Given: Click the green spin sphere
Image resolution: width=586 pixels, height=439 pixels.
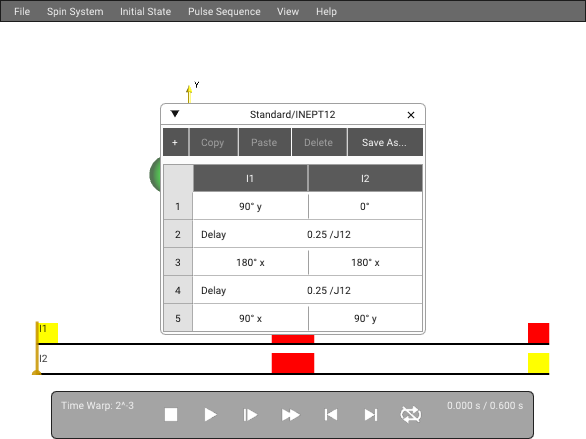Looking at the screenshot, I should pyautogui.click(x=155, y=174).
